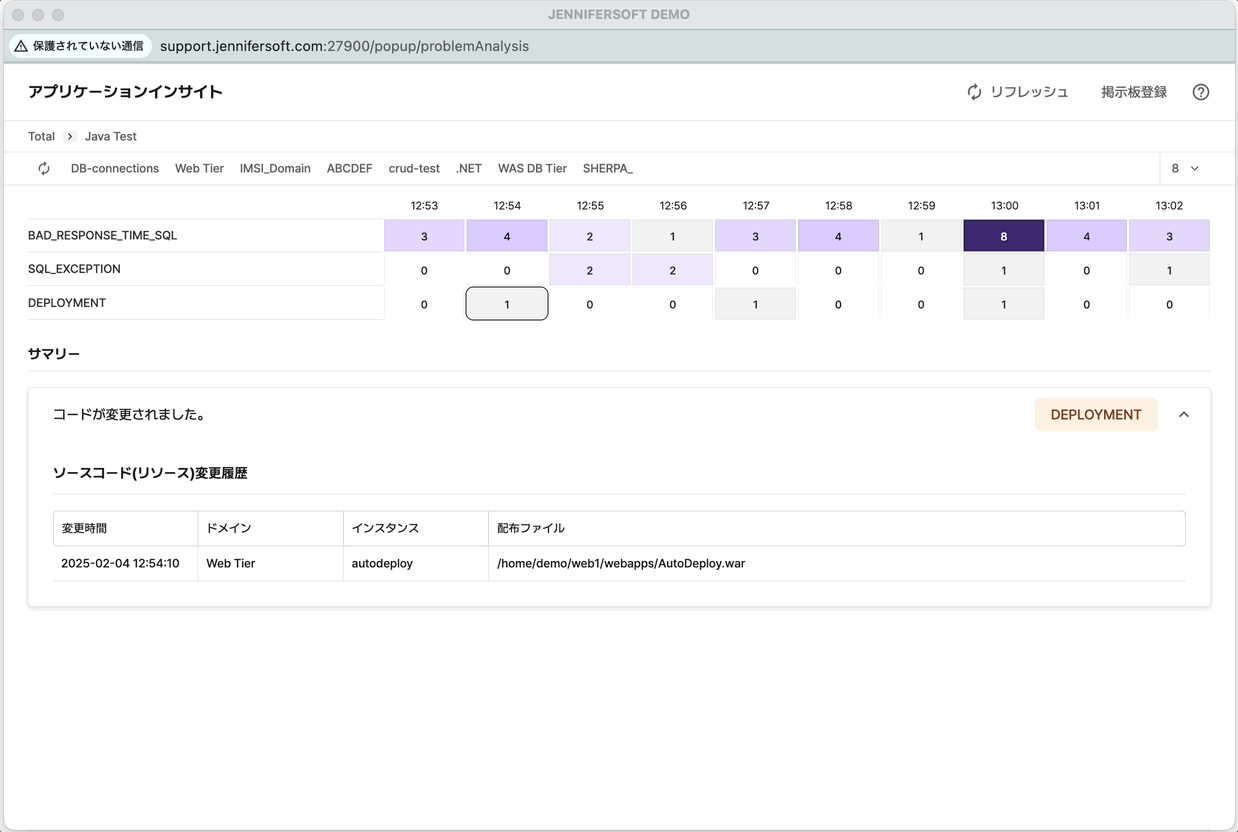The width and height of the screenshot is (1238, 832).
Task: Click the refresh icon beside リフレッシュ
Action: click(x=974, y=92)
